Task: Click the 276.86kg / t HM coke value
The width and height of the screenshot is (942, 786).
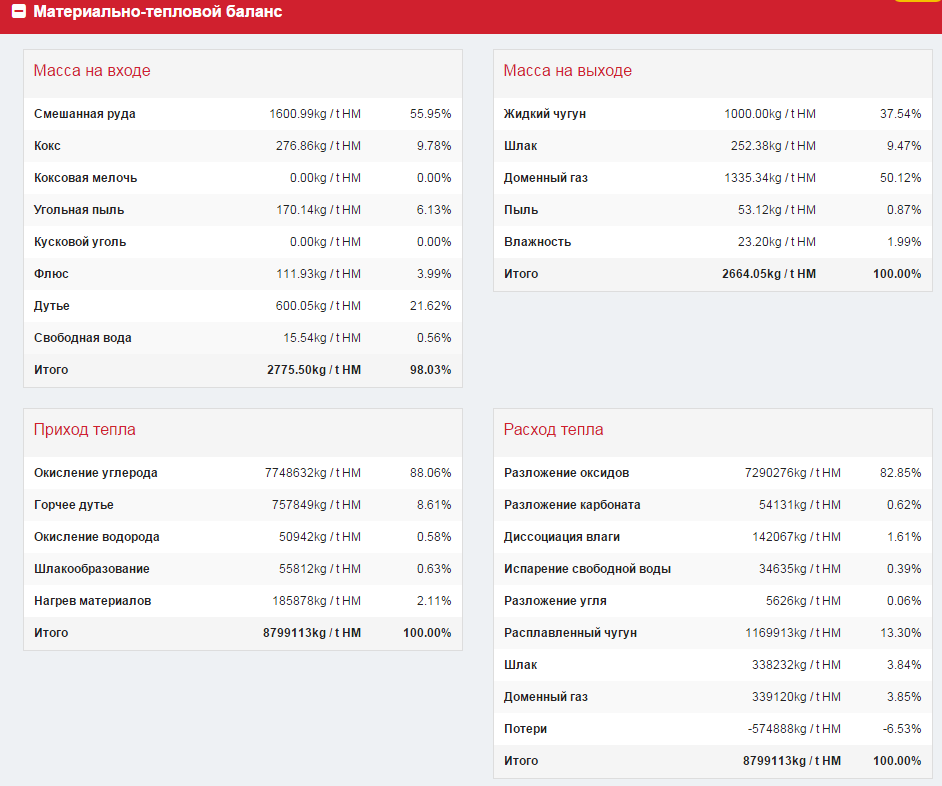Action: (318, 146)
